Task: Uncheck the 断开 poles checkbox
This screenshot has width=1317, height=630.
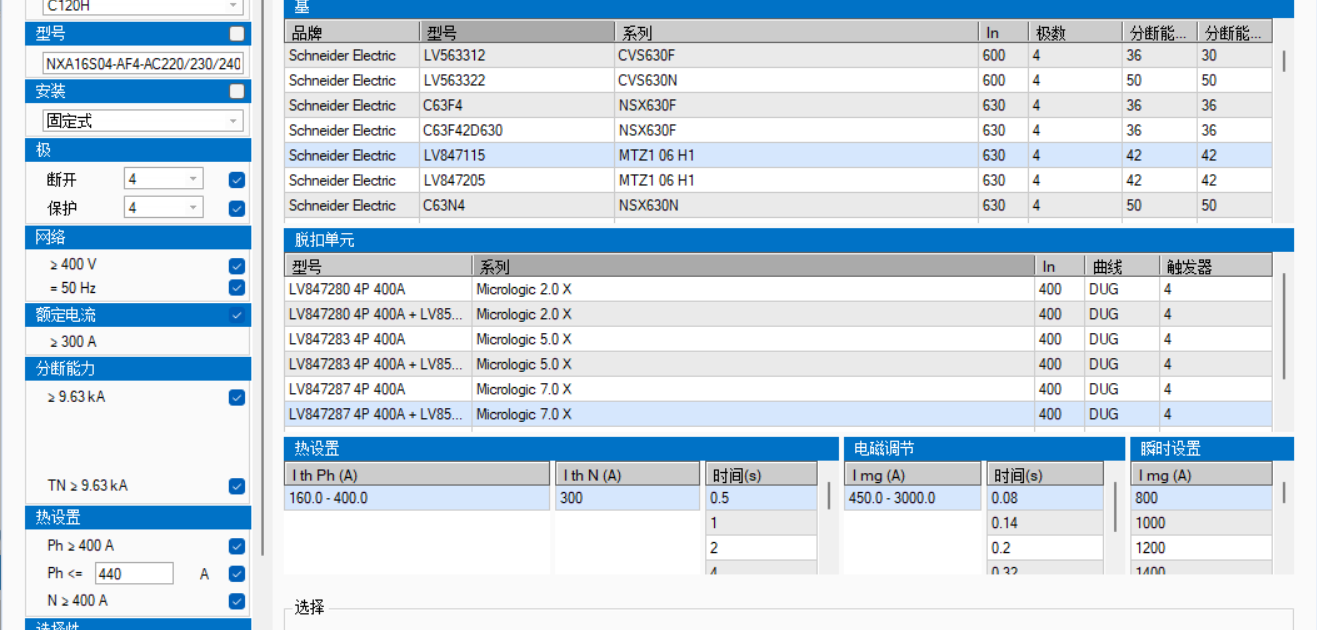Action: tap(237, 180)
